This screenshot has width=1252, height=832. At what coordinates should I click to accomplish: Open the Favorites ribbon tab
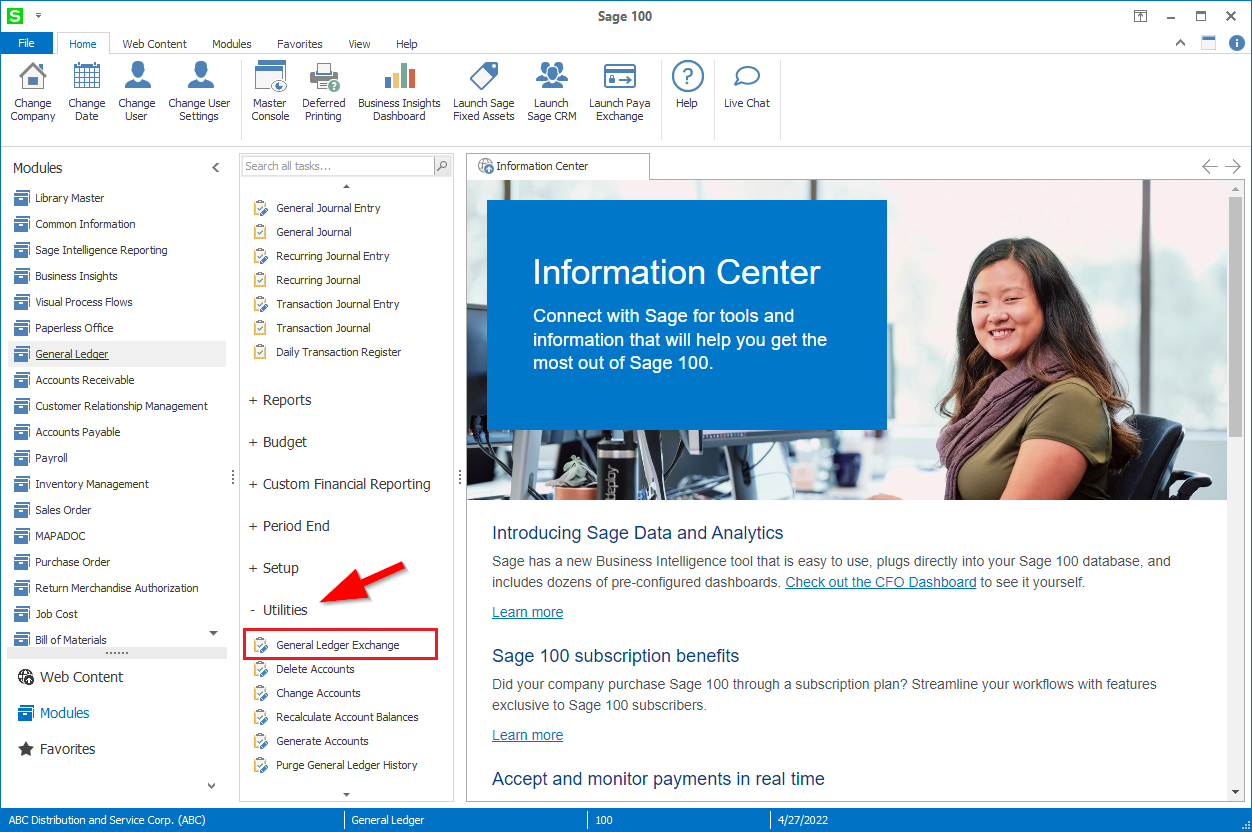coord(300,44)
